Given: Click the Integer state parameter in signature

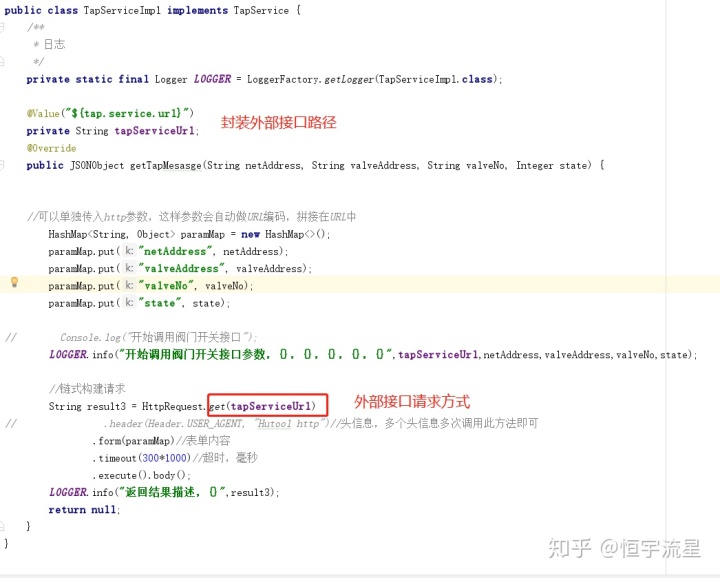Looking at the screenshot, I should (x=553, y=165).
